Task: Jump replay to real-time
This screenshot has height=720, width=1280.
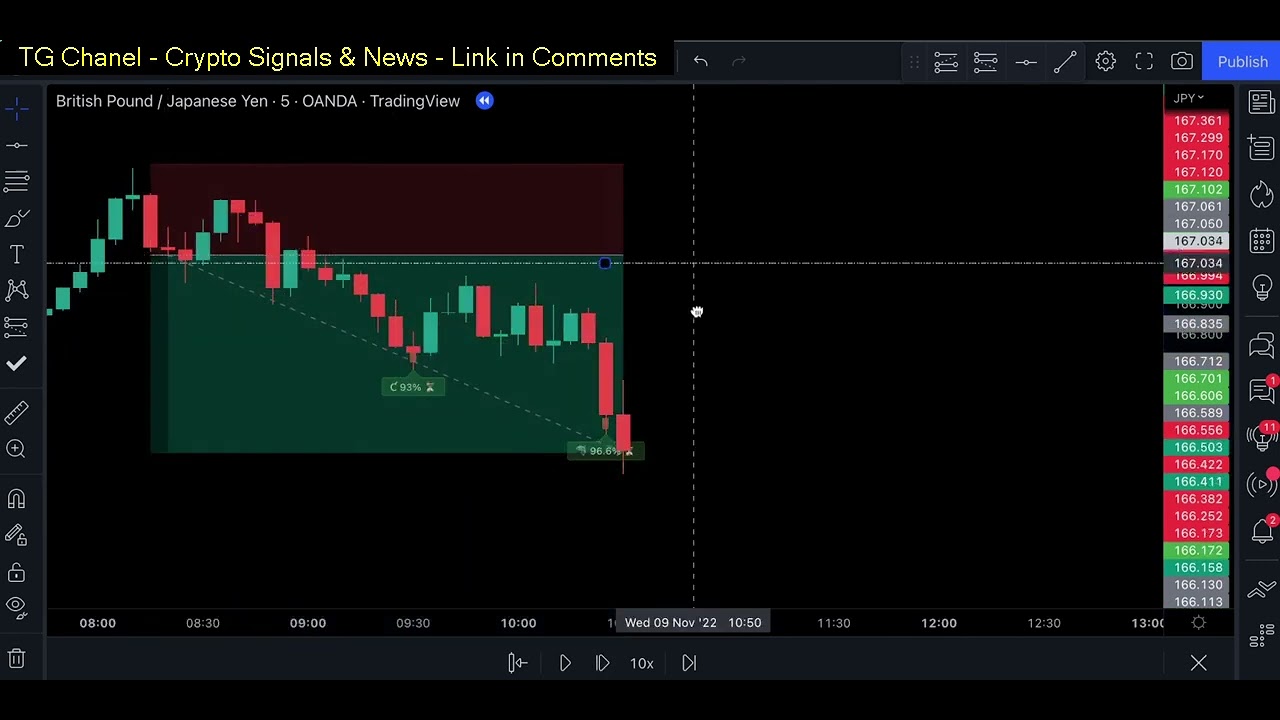Action: (x=689, y=663)
